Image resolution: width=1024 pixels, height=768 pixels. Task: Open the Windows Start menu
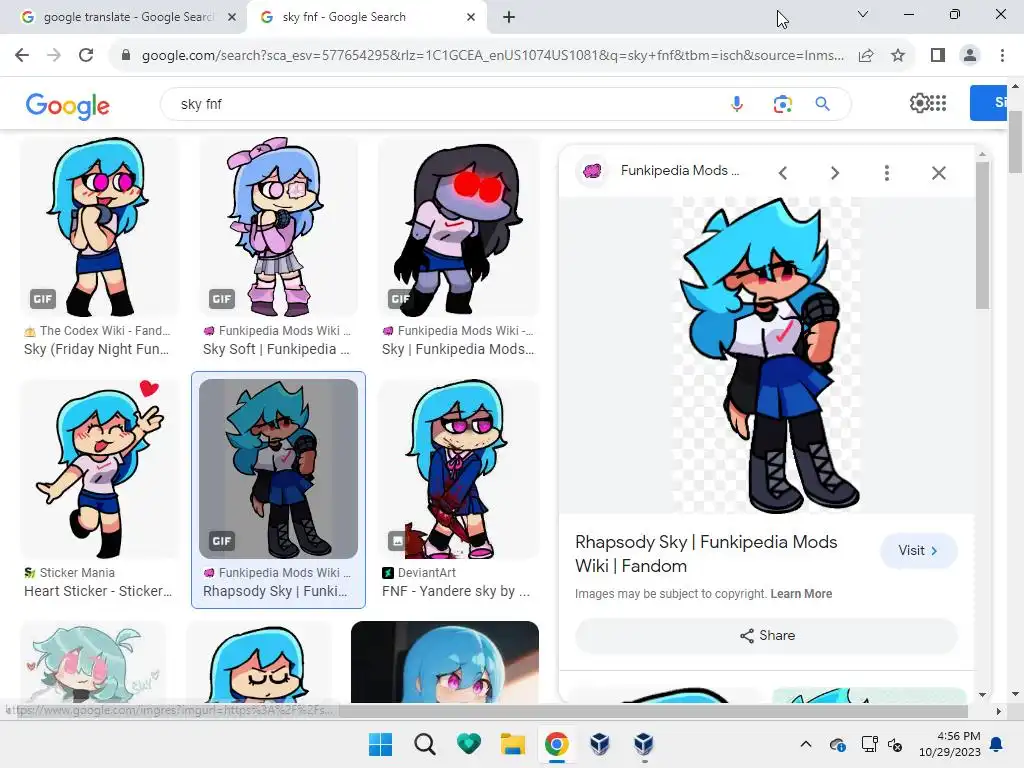(x=381, y=744)
